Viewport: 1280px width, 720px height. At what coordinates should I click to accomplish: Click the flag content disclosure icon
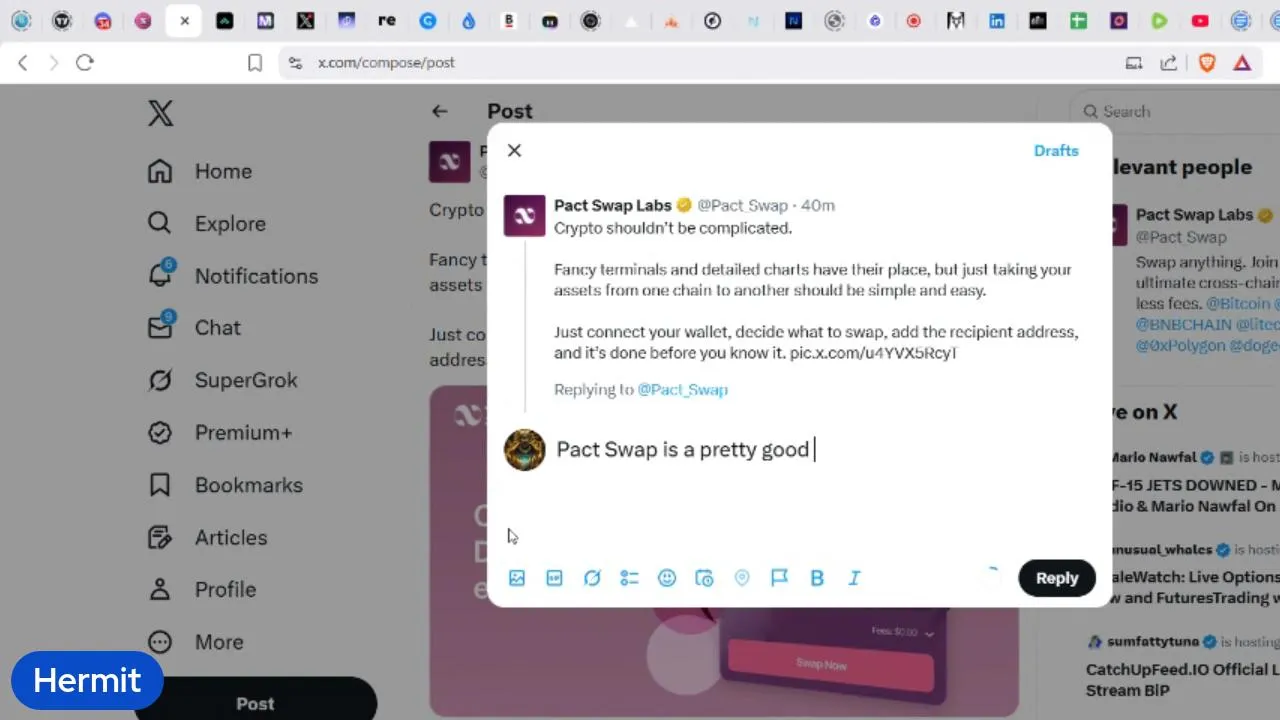click(x=779, y=578)
